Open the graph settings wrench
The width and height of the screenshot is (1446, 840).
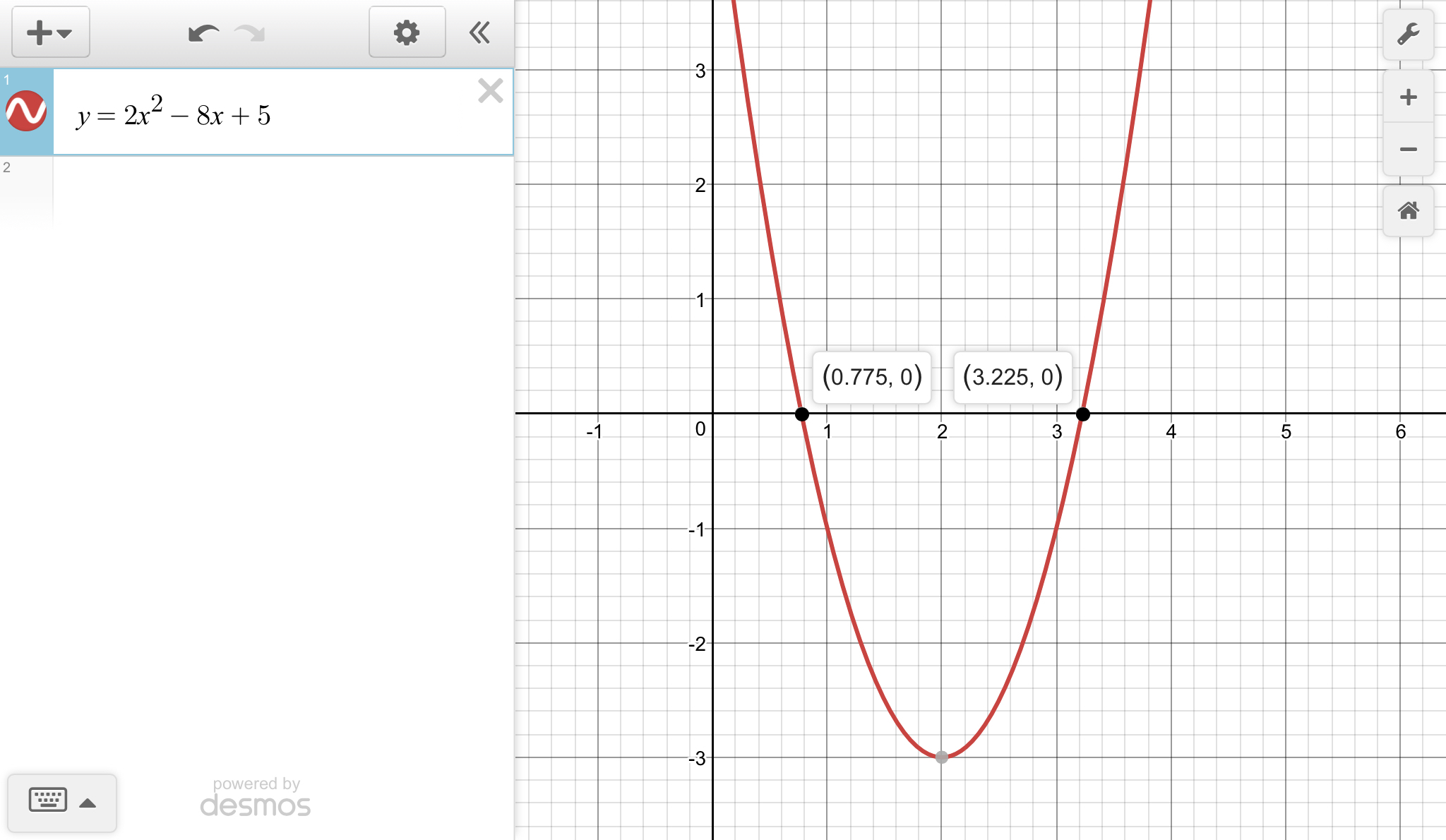(1408, 34)
